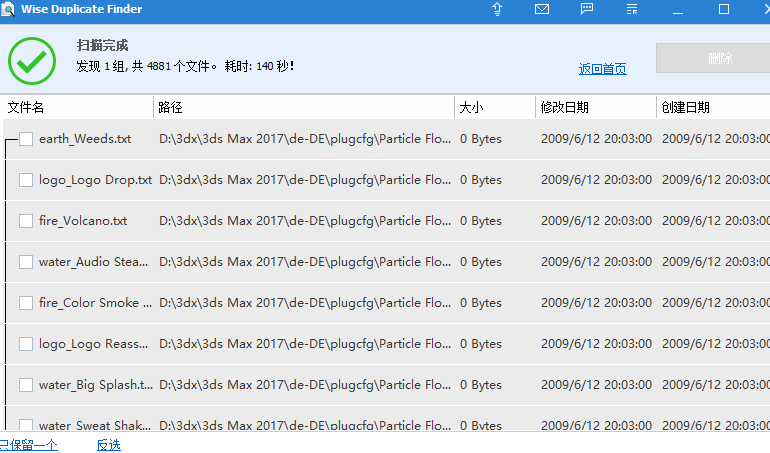Screen dimensions: 770x453
Task: Select checkbox for water_Audio Stea... file
Action: pyautogui.click(x=26, y=262)
